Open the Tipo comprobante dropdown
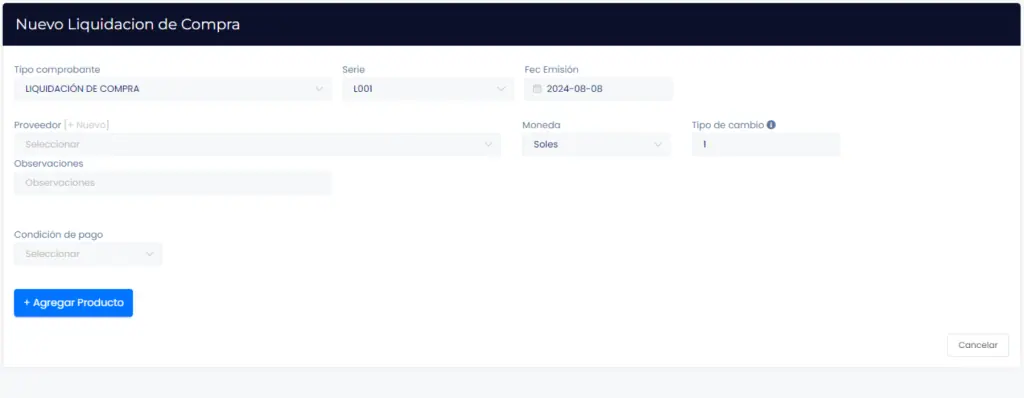This screenshot has width=1024, height=398. click(173, 89)
